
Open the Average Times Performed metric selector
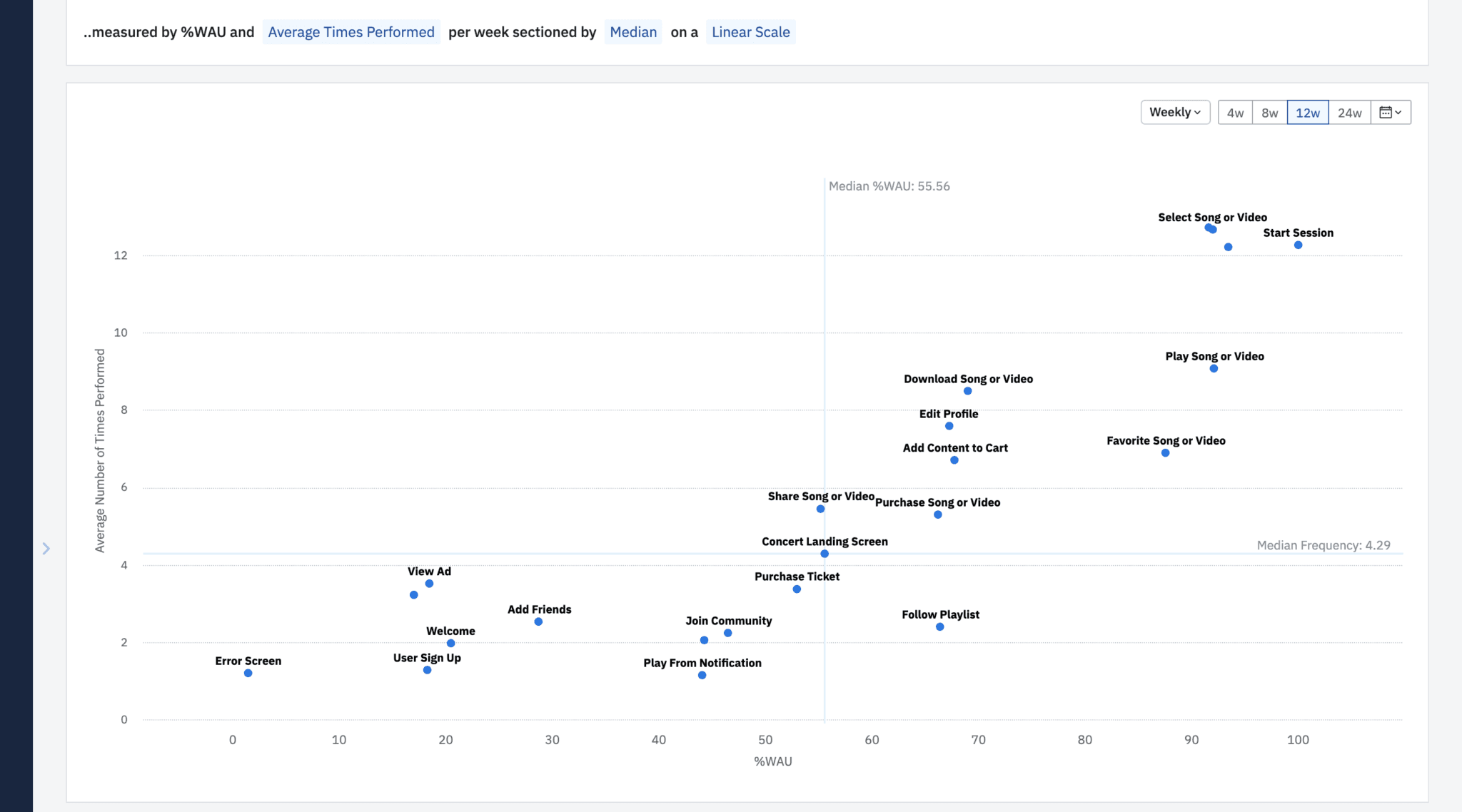coord(351,31)
